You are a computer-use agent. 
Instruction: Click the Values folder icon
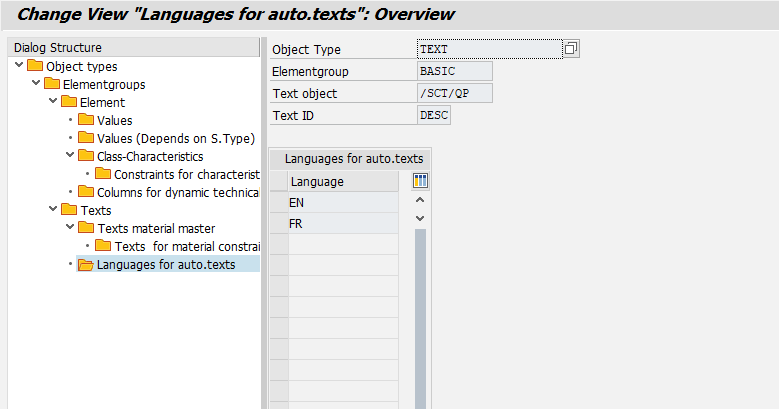click(86, 121)
